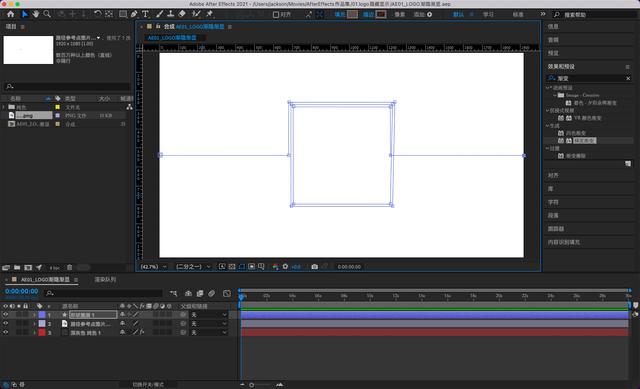Create a new folder in Project panel
This screenshot has height=389, width=640.
[17, 268]
